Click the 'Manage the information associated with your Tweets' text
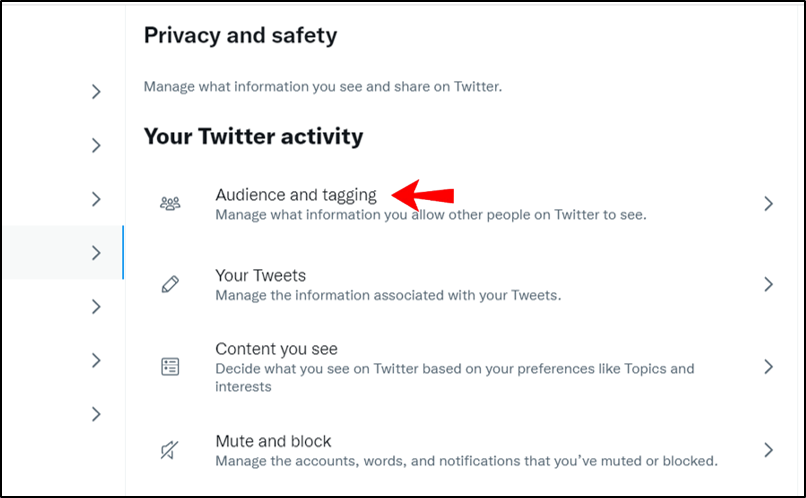Viewport: 806px width, 498px height. click(389, 296)
